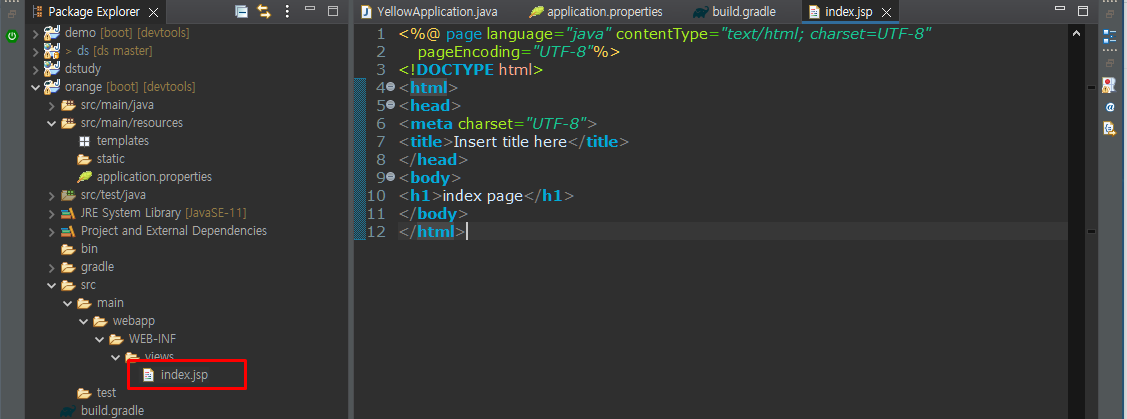Expand the dstudy project node
The image size is (1127, 419).
36,69
